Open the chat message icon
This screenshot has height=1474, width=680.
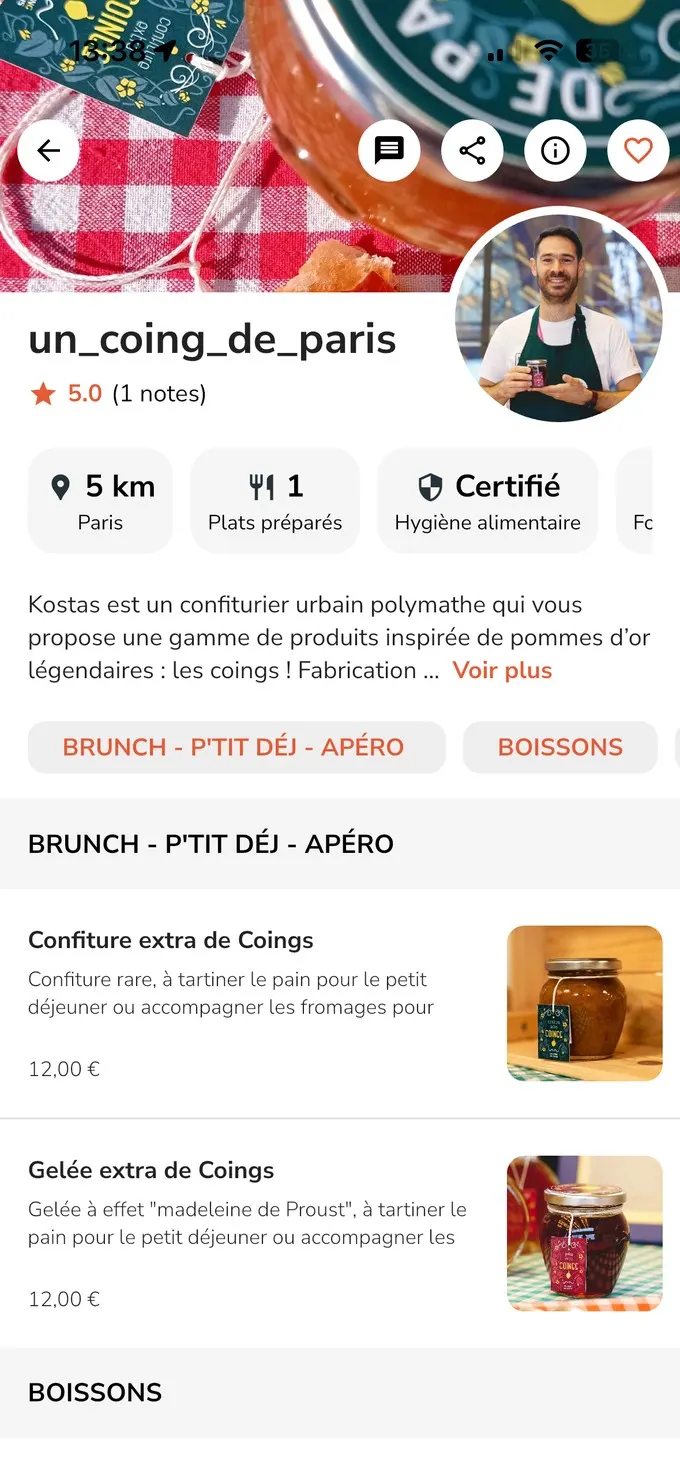(x=389, y=150)
